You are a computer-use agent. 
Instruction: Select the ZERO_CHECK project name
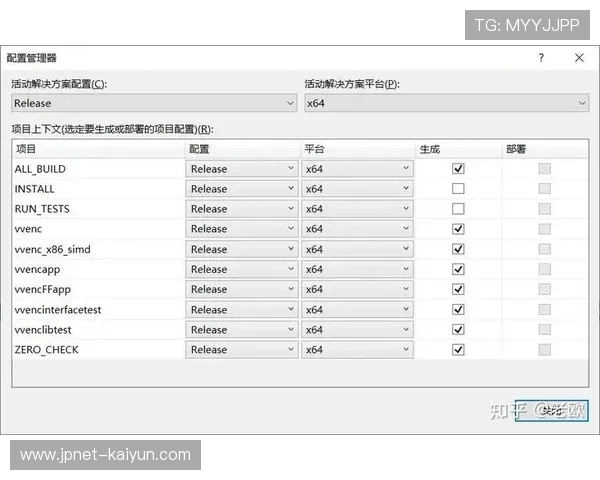[47, 349]
